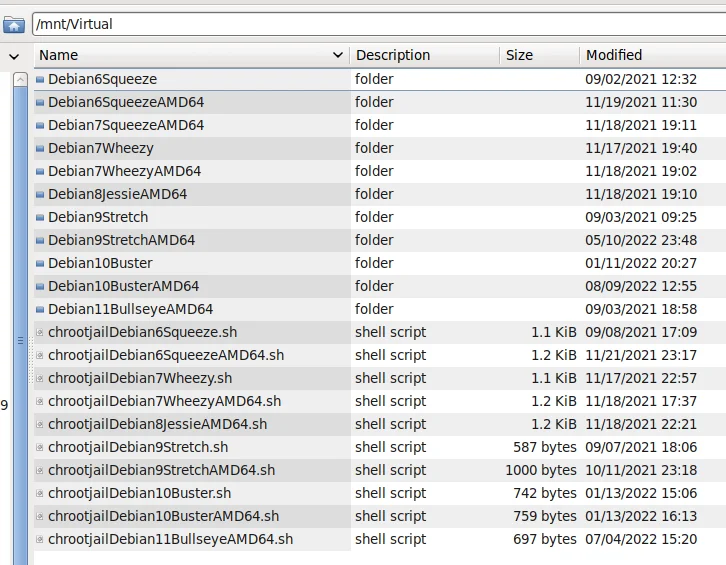Image resolution: width=726 pixels, height=565 pixels.
Task: Select the Debian7Wheezy folder name
Action: coord(101,148)
